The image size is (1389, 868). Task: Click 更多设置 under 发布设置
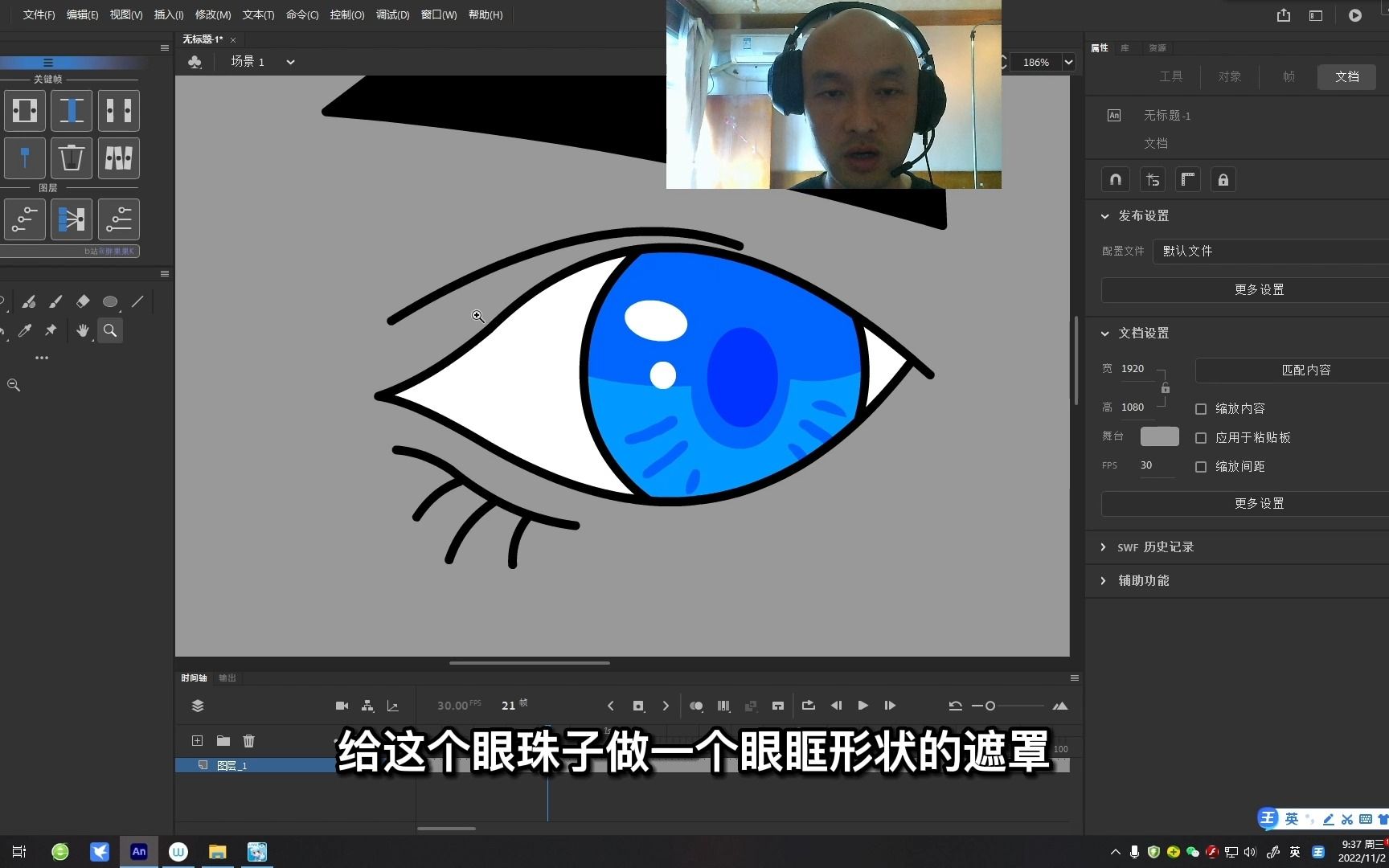pyautogui.click(x=1245, y=290)
